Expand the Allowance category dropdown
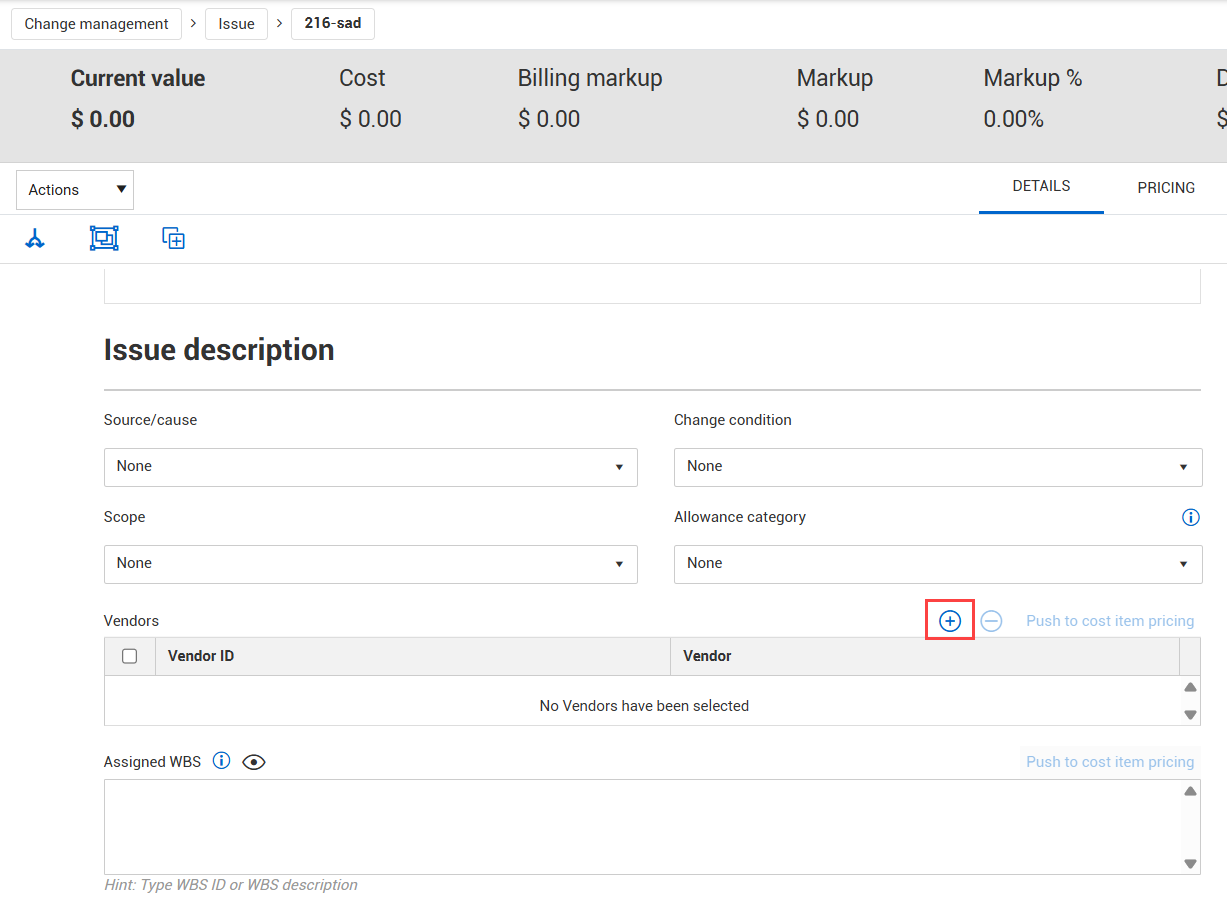The image size is (1227, 908). pos(937,564)
